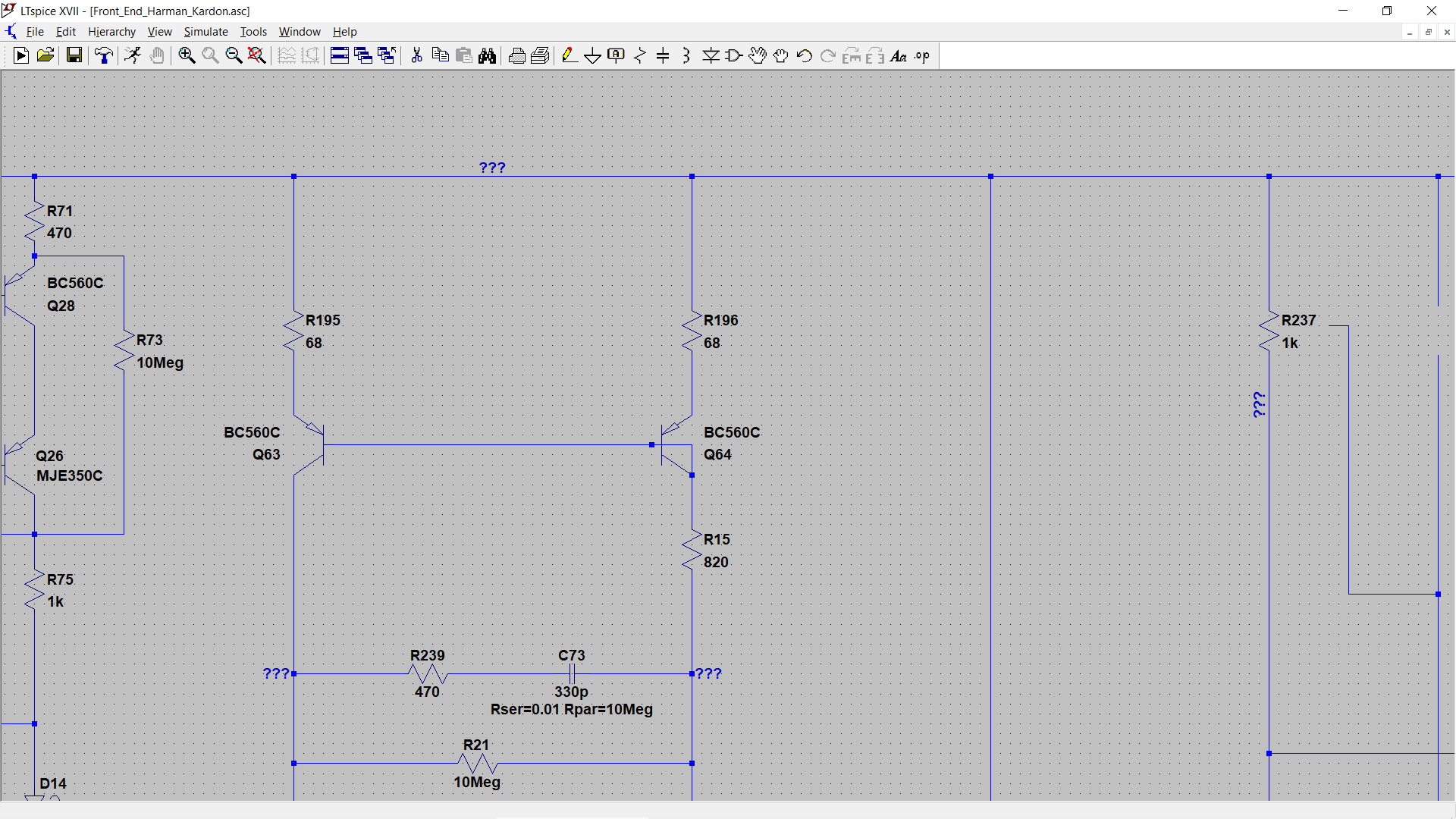Place a net label

tap(617, 55)
